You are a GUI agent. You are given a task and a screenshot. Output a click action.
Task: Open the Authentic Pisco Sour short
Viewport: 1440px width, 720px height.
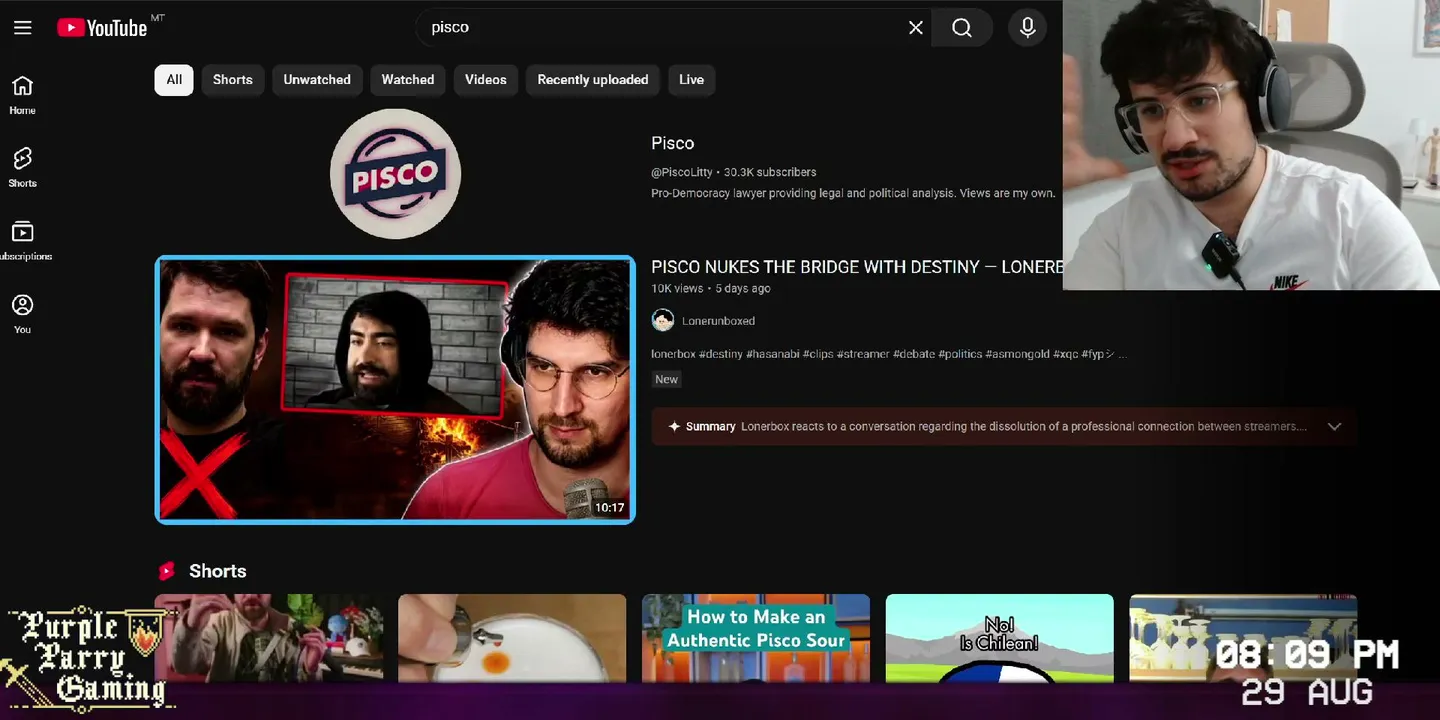[x=756, y=638]
